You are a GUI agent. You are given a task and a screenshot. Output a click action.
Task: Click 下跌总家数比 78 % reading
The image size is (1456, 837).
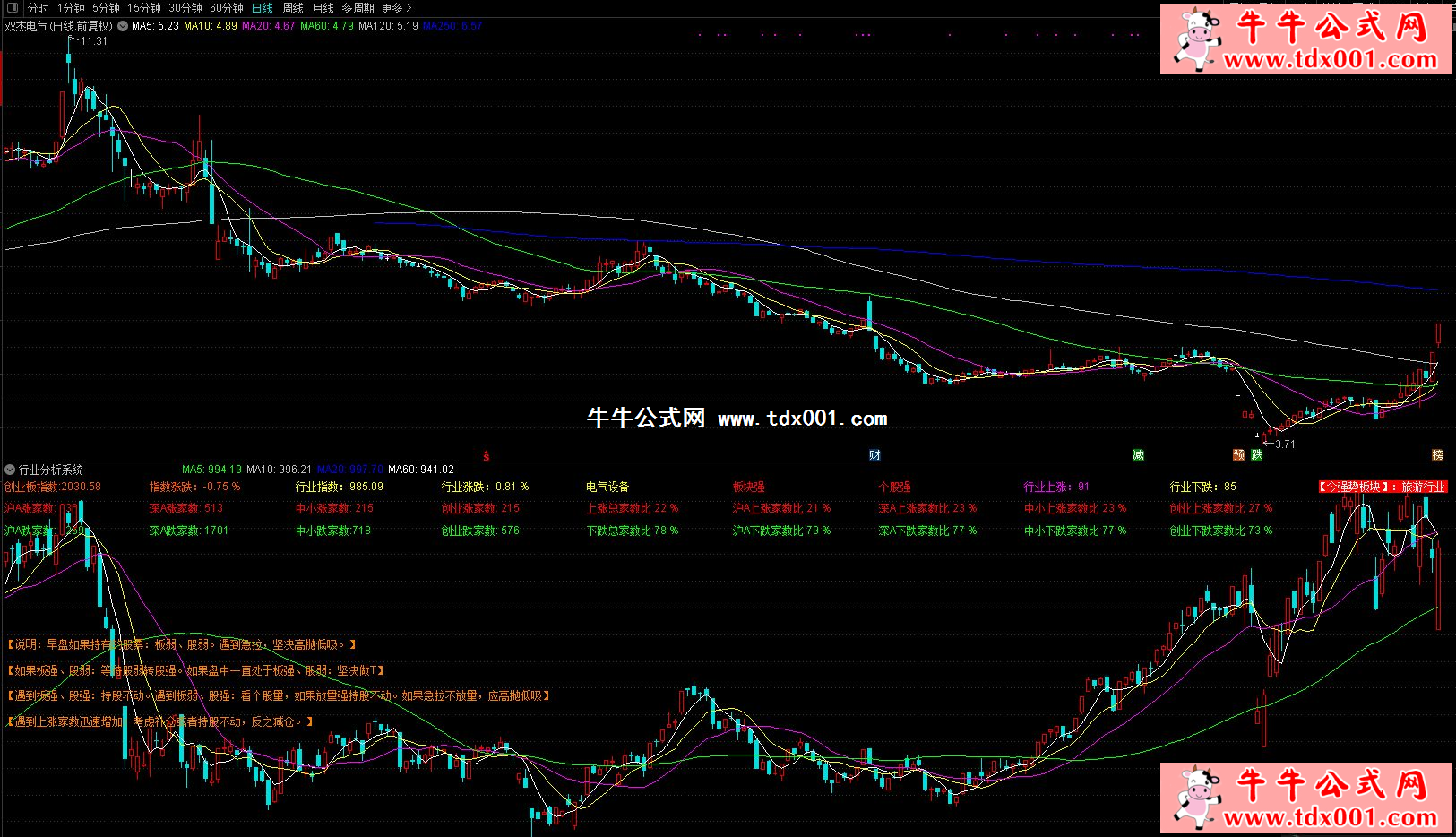coord(633,531)
